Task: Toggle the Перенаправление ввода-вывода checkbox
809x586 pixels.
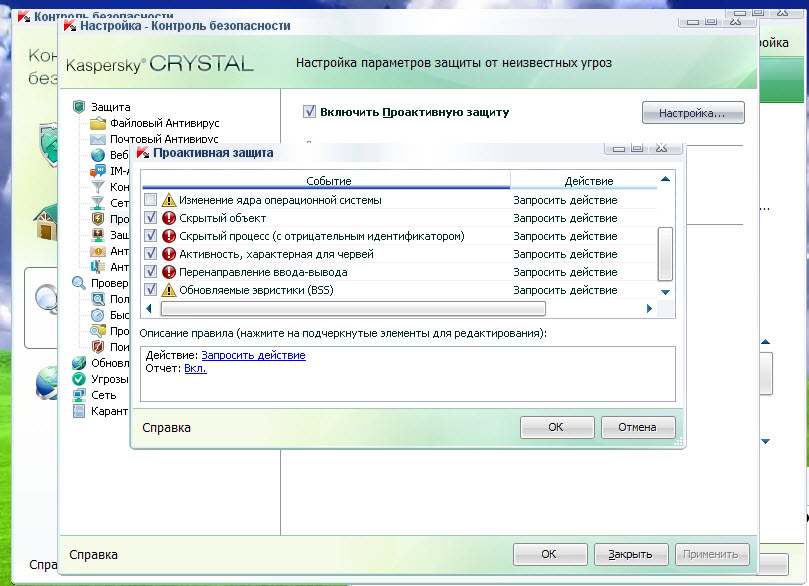Action: pyautogui.click(x=150, y=272)
